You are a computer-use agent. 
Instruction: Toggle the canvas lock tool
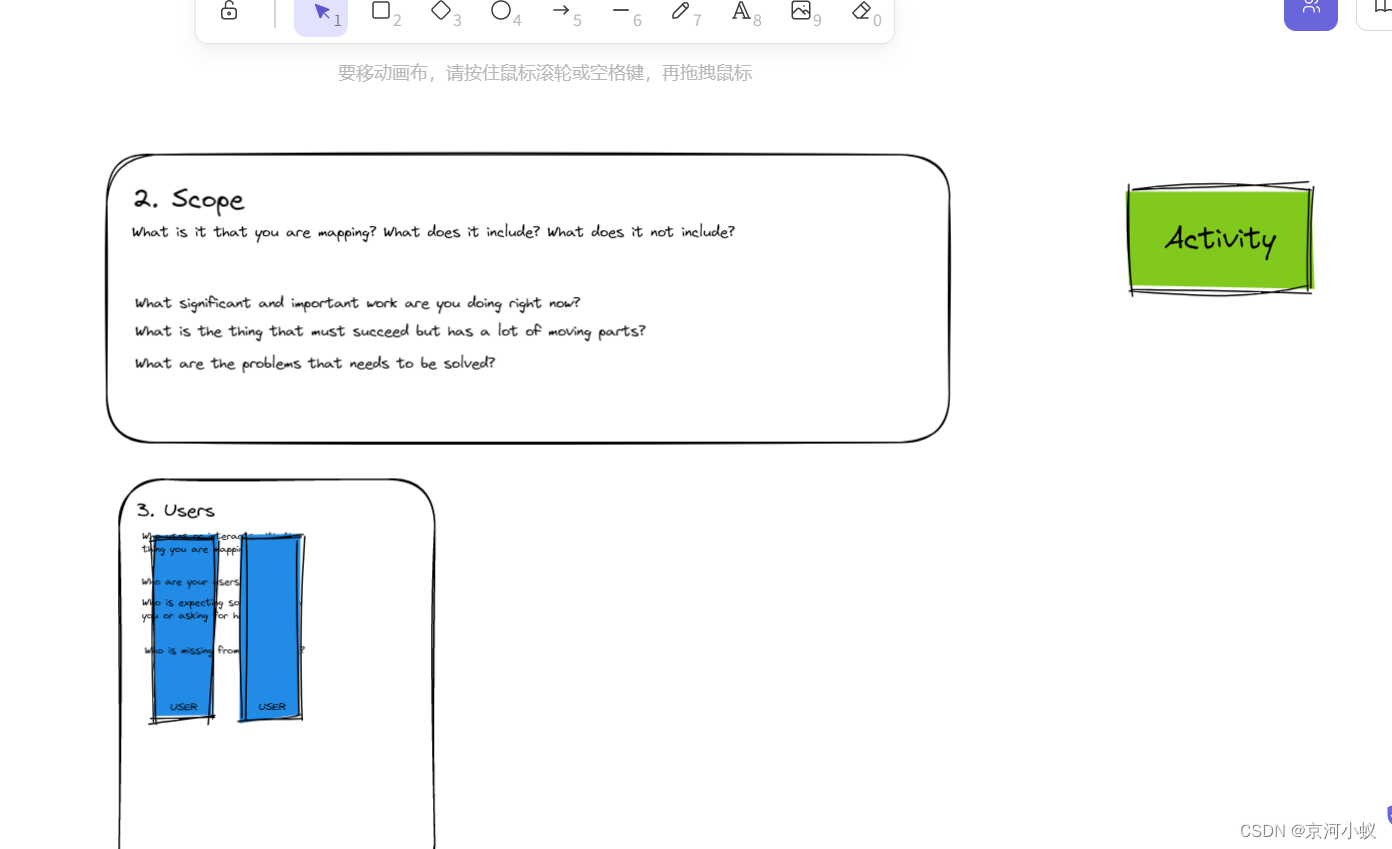[229, 11]
